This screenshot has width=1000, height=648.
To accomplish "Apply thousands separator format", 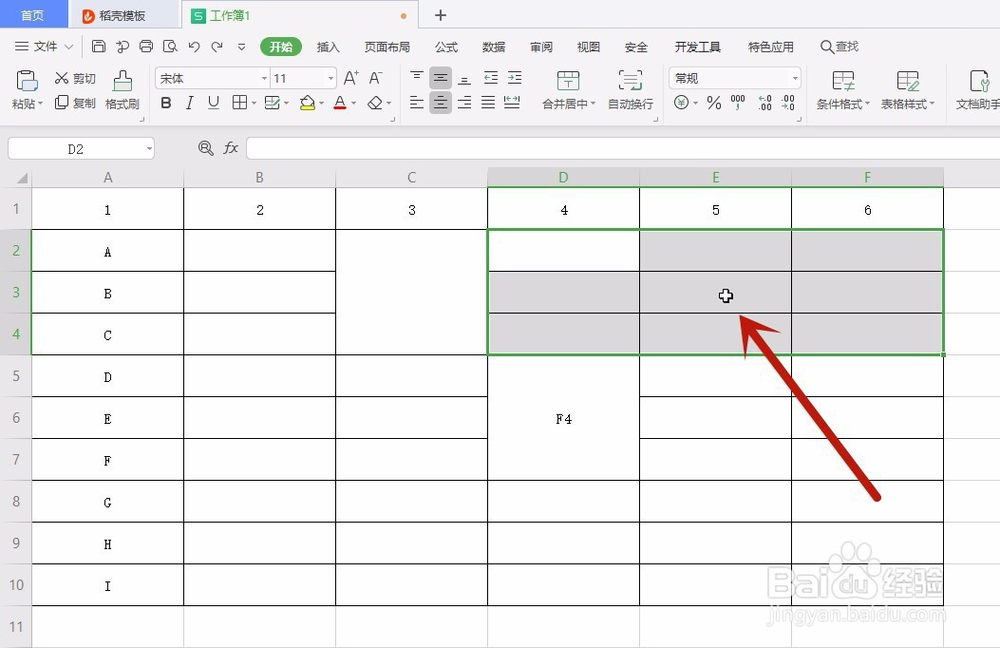I will pos(738,102).
